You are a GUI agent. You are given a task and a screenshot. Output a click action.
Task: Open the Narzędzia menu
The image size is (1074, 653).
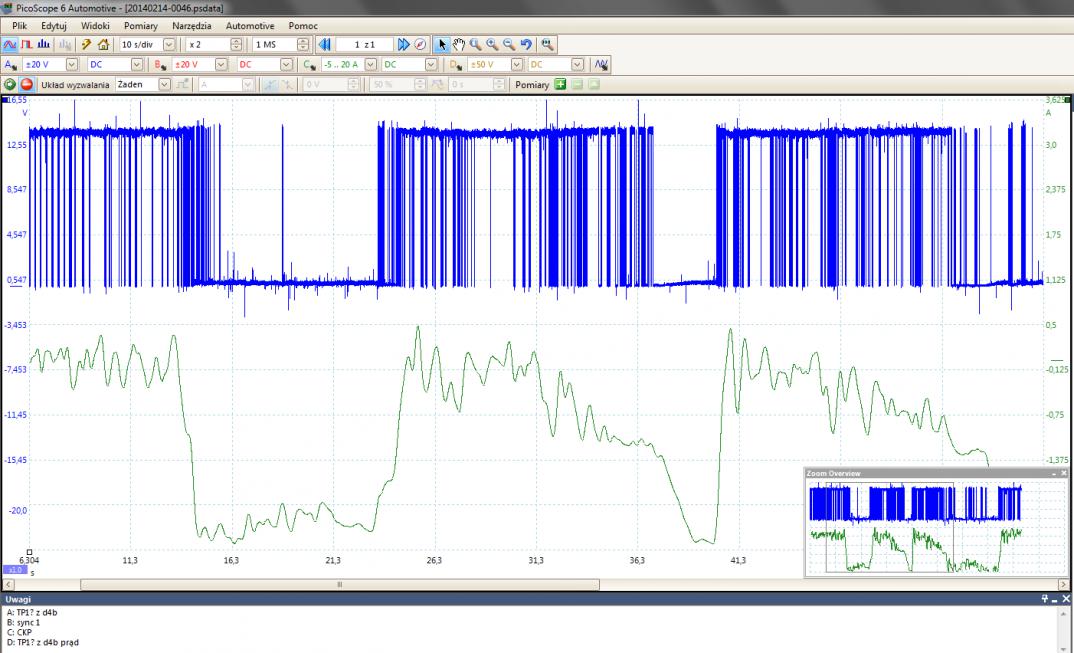coord(192,25)
